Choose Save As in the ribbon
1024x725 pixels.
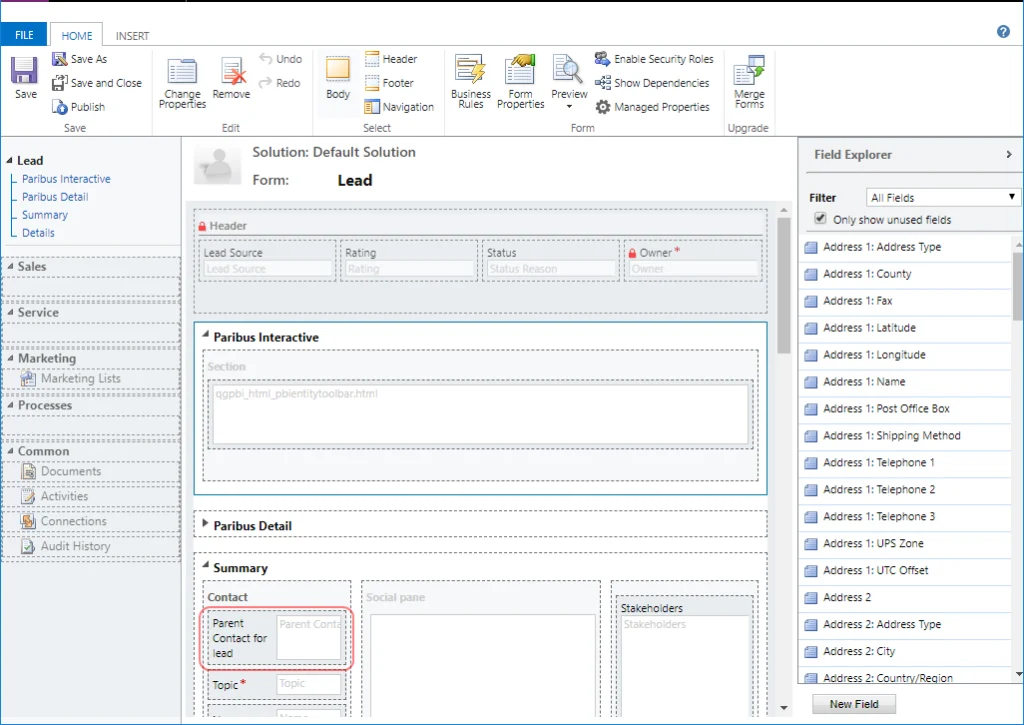[x=80, y=59]
